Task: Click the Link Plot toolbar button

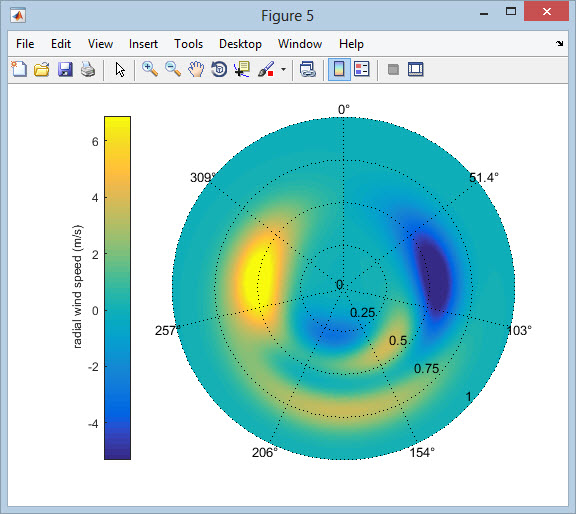Action: tap(307, 69)
